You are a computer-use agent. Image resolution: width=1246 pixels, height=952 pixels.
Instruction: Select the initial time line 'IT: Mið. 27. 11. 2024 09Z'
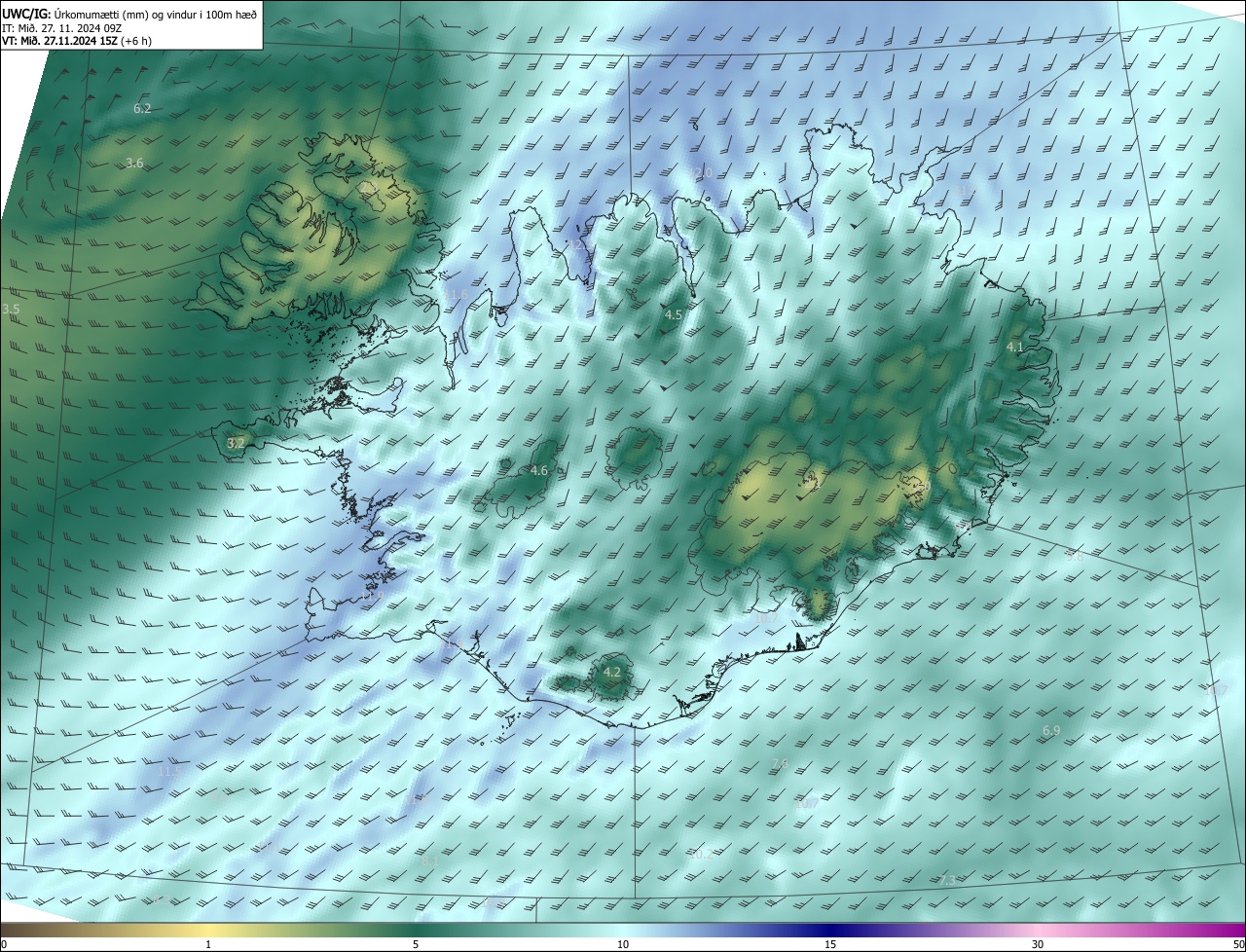(x=61, y=28)
